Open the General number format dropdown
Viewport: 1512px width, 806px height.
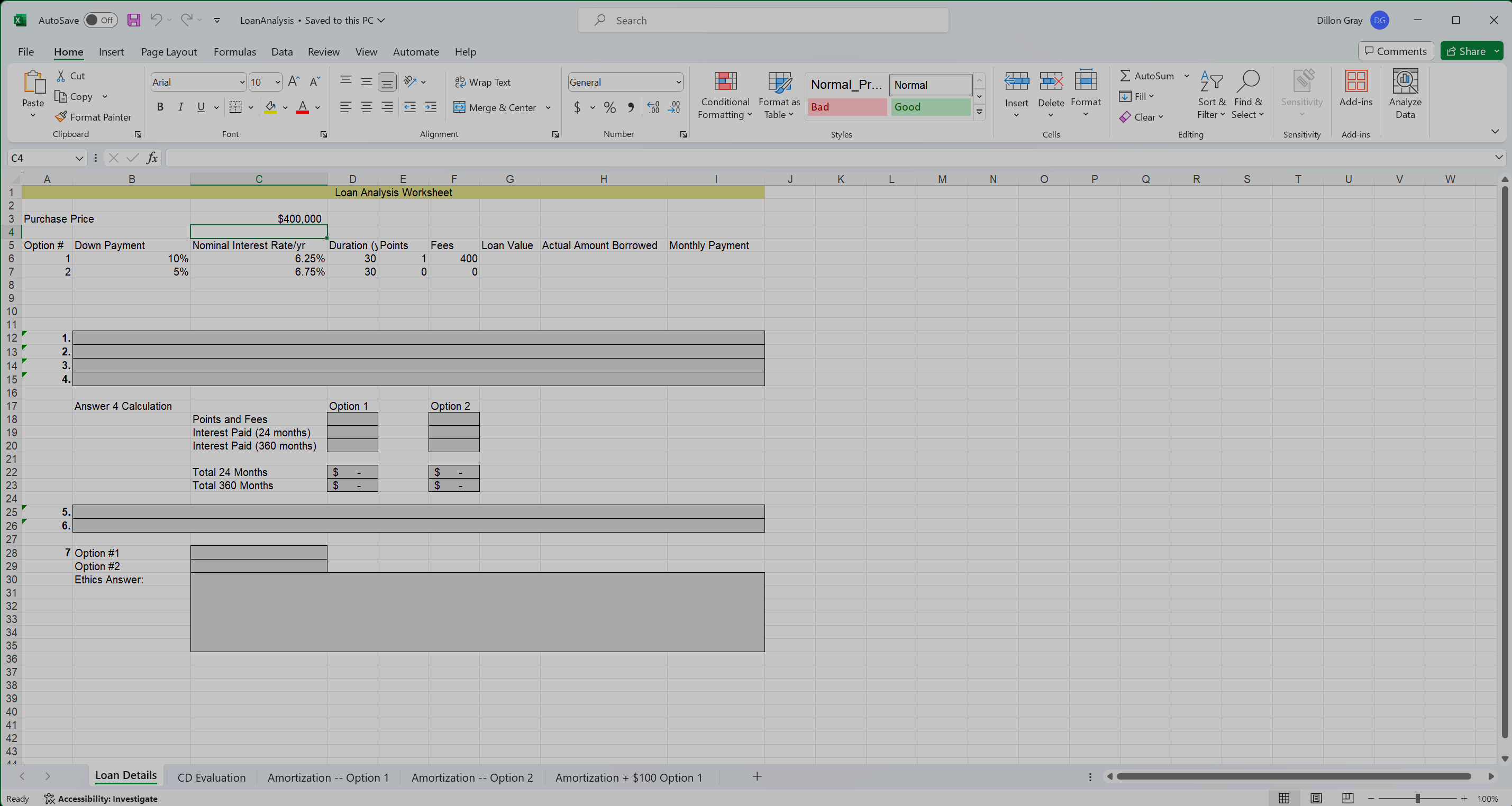[x=679, y=82]
